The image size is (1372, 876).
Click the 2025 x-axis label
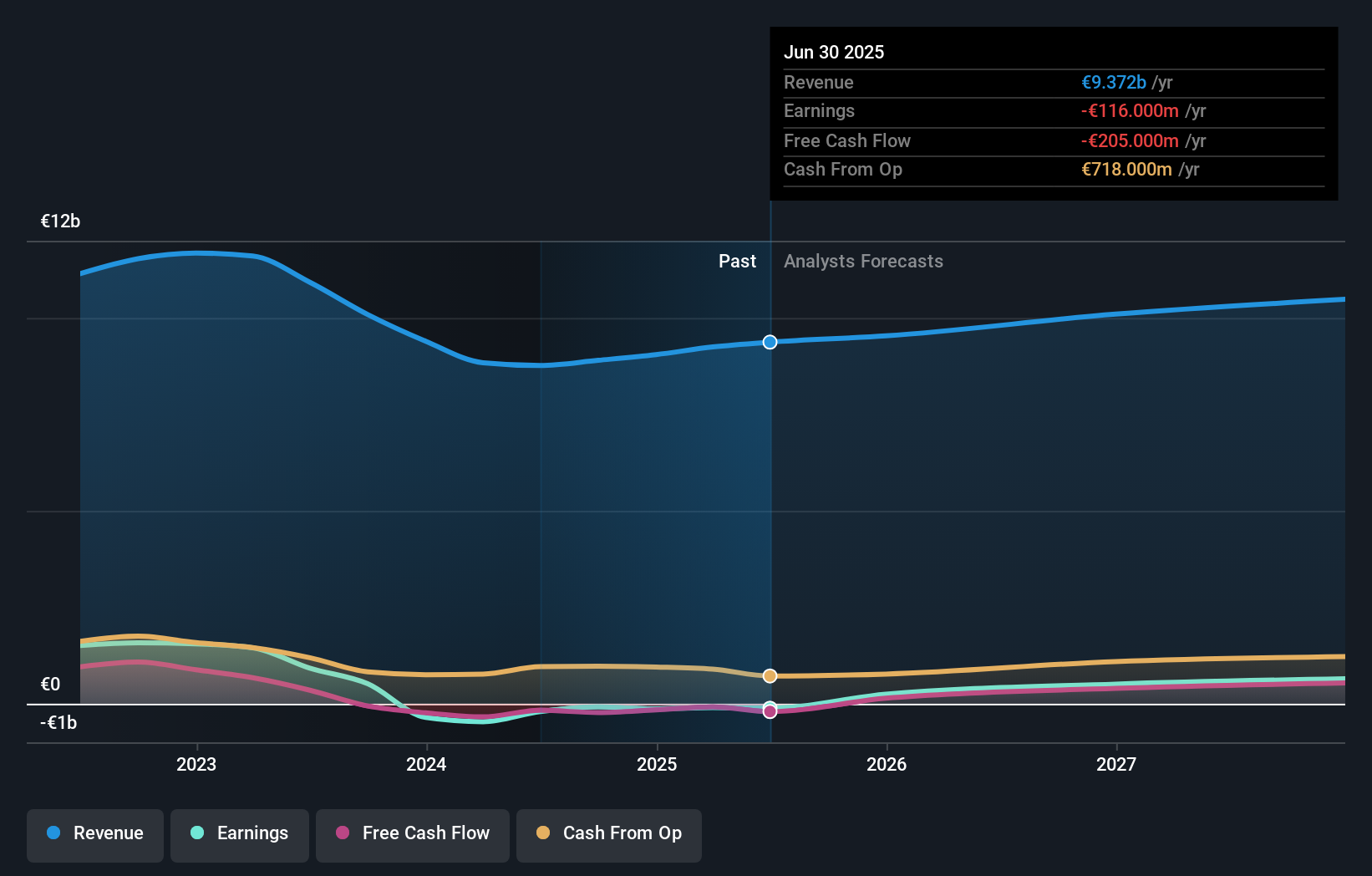point(657,764)
